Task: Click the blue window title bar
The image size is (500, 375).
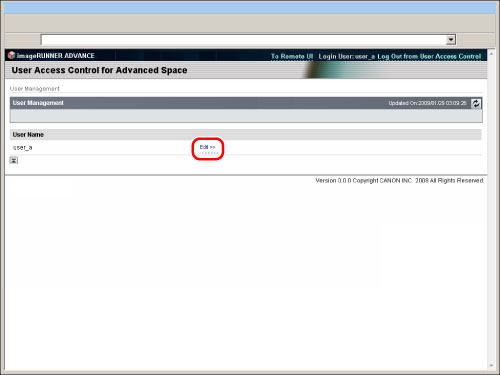Action: pyautogui.click(x=250, y=7)
